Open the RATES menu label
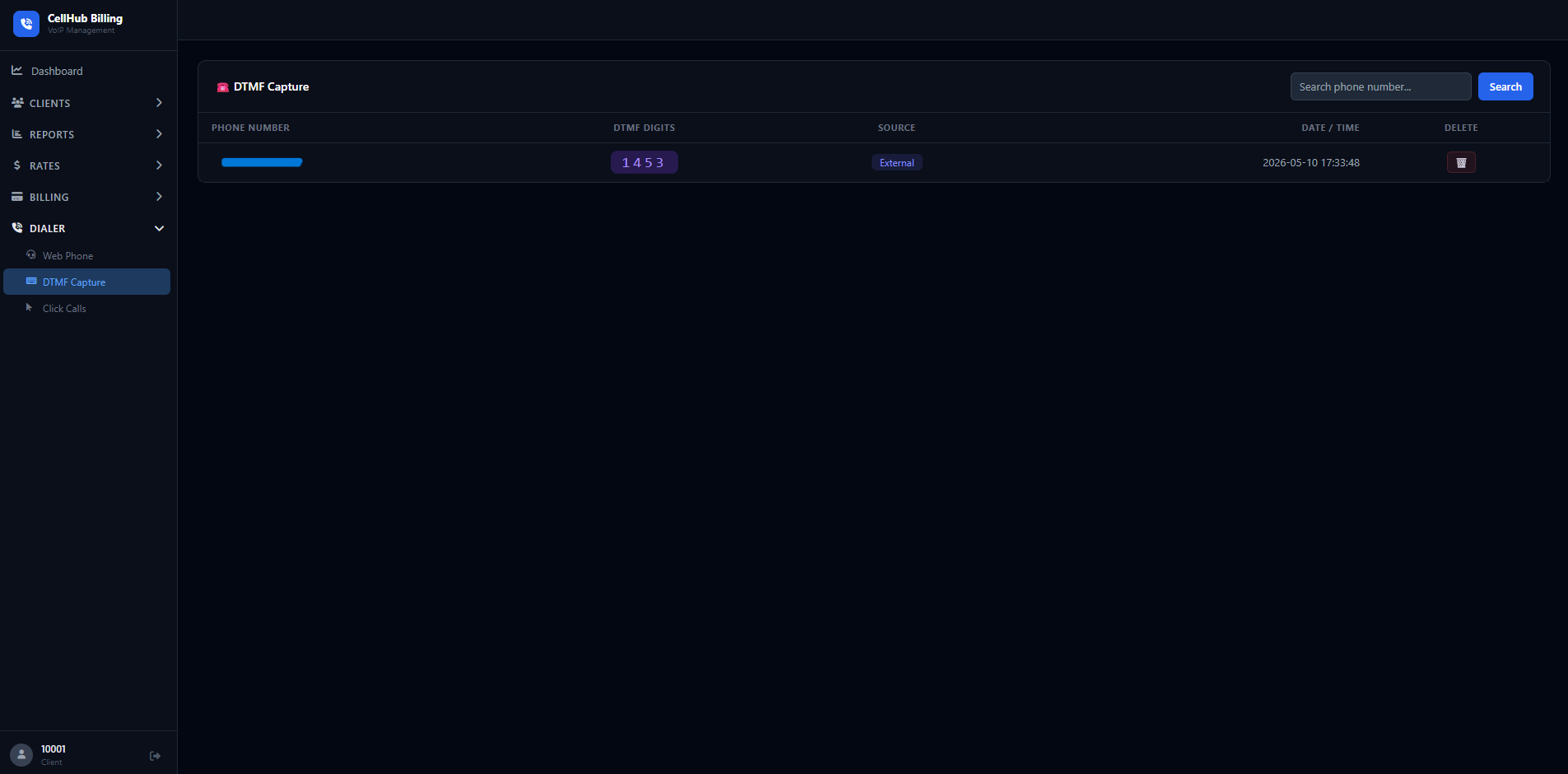Screen dimensions: 1568x774 (x=44, y=166)
